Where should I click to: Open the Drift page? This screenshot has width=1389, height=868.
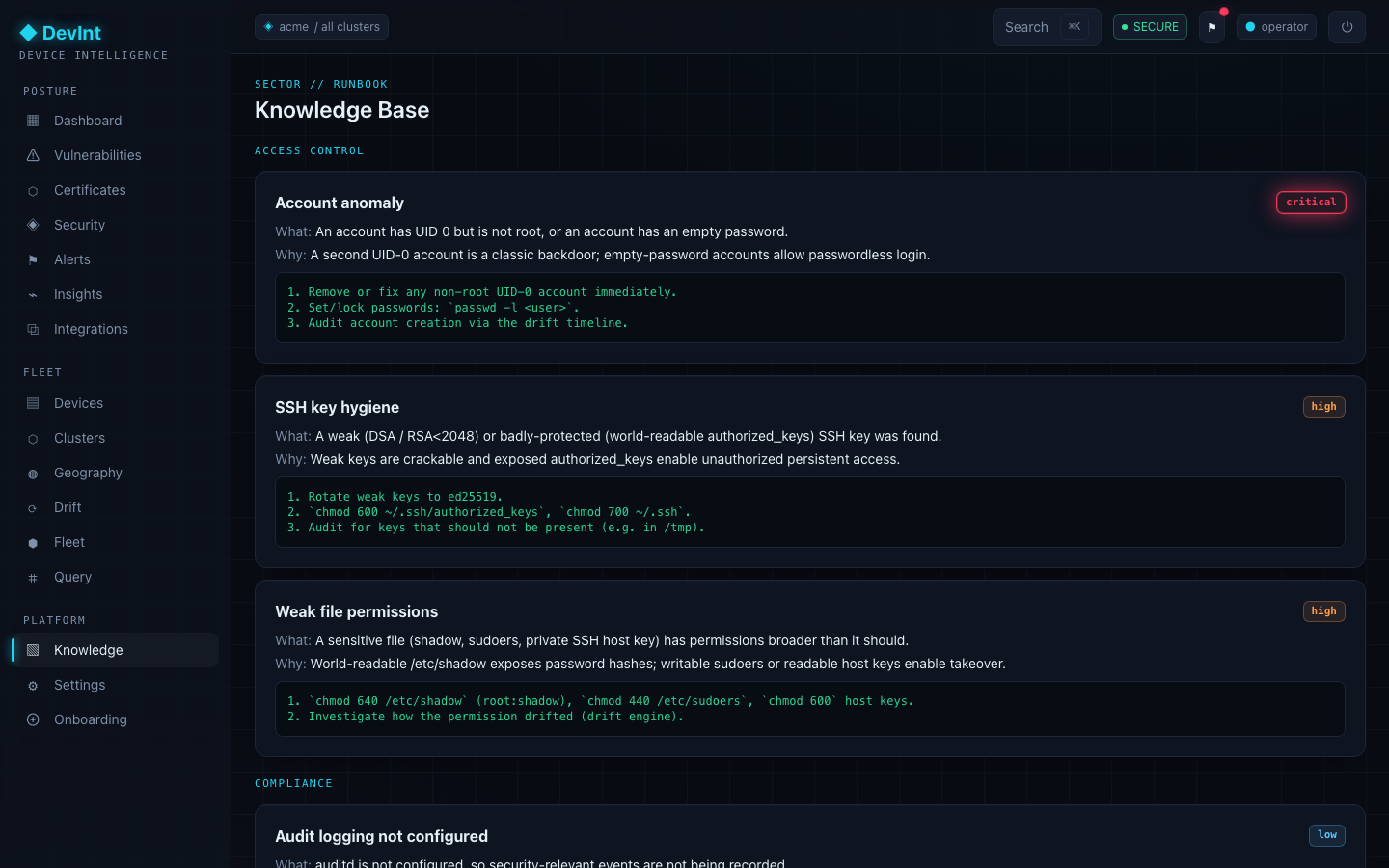[x=116, y=507]
